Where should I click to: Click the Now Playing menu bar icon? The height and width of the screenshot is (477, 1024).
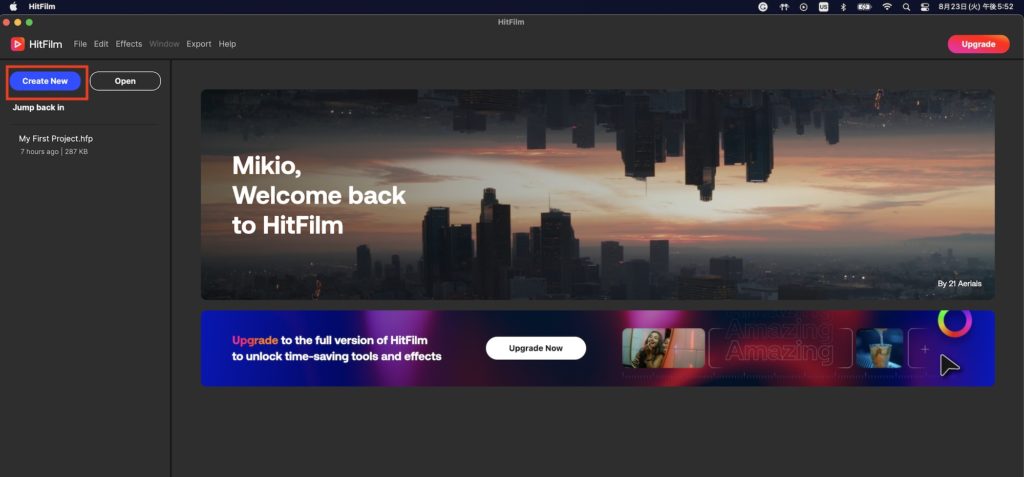[803, 7]
